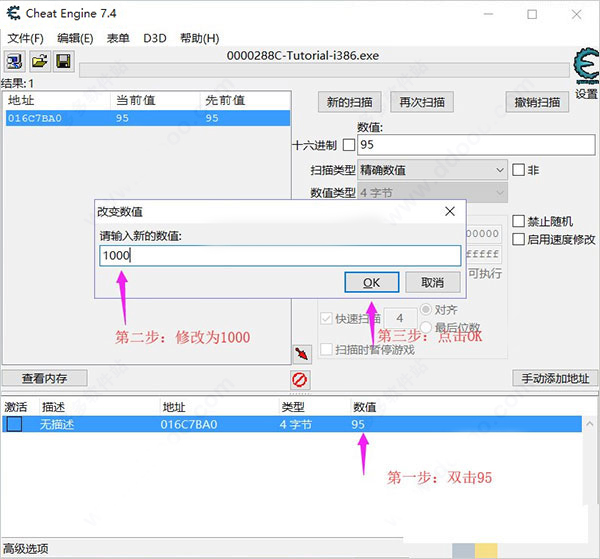Click the fast scan alignment field showing 4
This screenshot has height=559, width=600.
coord(400,318)
